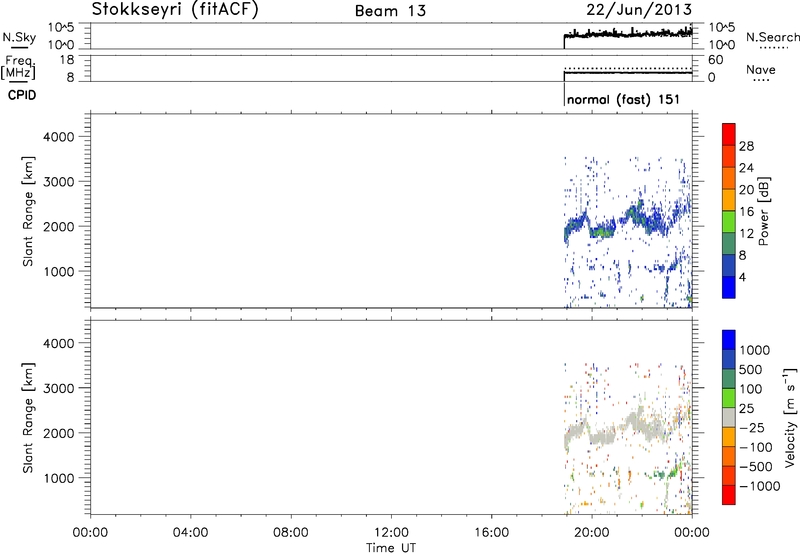Click the "10^5" tick left of the noise panel
The height and width of the screenshot is (554, 800).
pyautogui.click(x=61, y=28)
